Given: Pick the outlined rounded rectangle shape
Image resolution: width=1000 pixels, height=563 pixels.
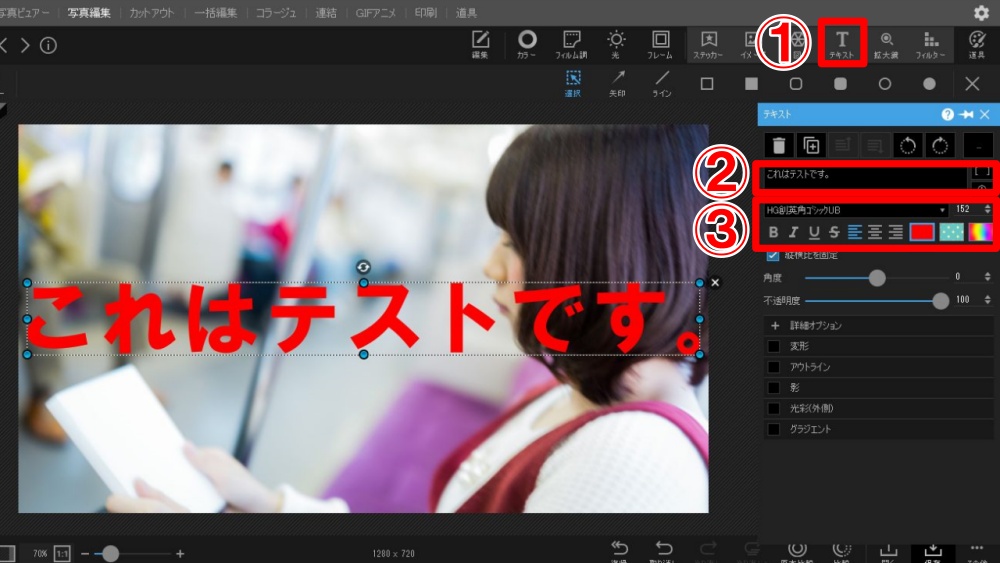Looking at the screenshot, I should click(796, 84).
